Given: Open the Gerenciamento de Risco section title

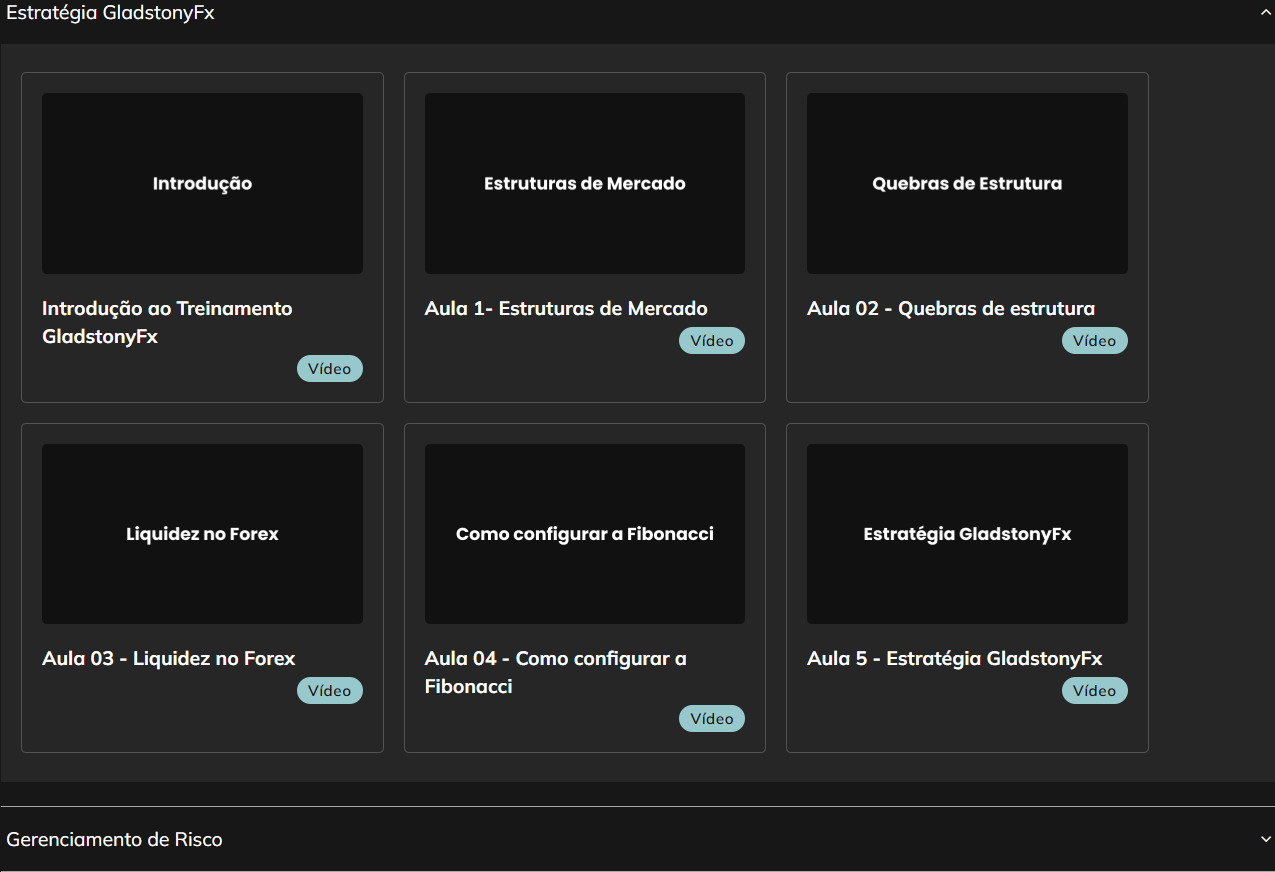Looking at the screenshot, I should click(114, 839).
